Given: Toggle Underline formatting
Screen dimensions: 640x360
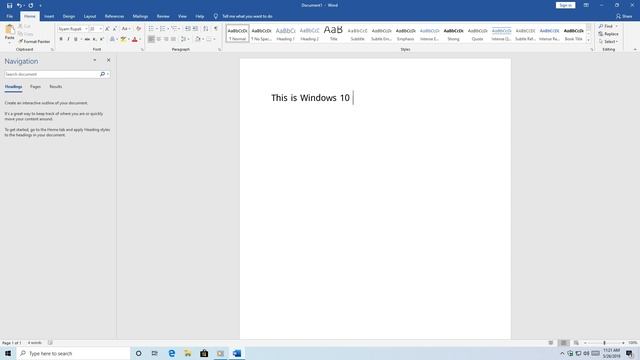Looking at the screenshot, I should pyautogui.click(x=76, y=39).
